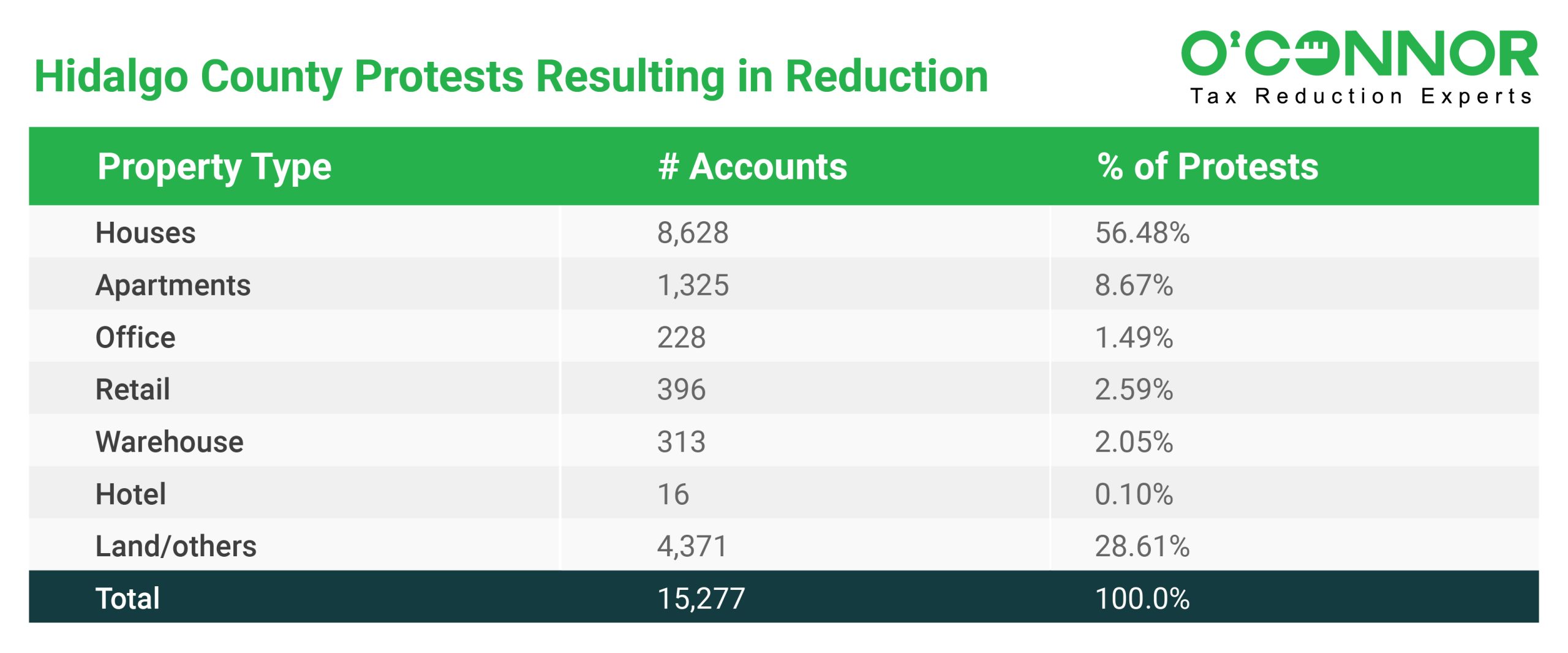This screenshot has width=1568, height=653.
Task: Select the 28.61% Land/others cell
Action: (1142, 546)
